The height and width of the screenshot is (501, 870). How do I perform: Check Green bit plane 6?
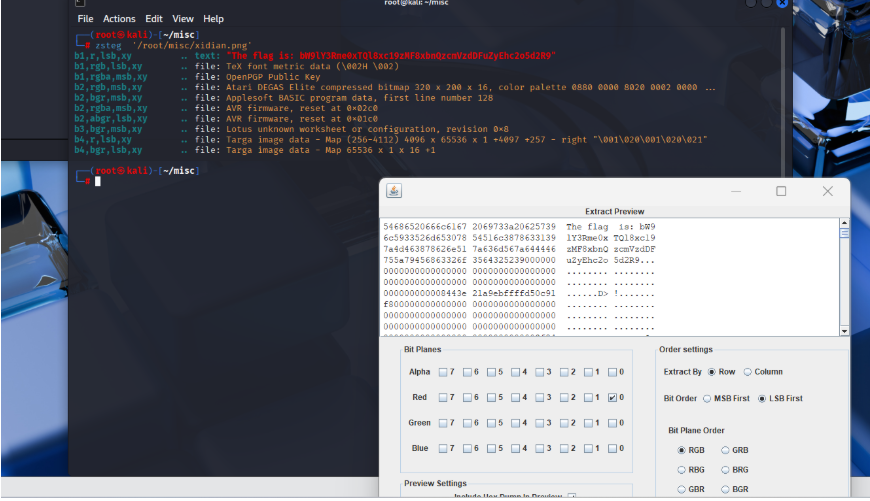[x=467, y=423]
